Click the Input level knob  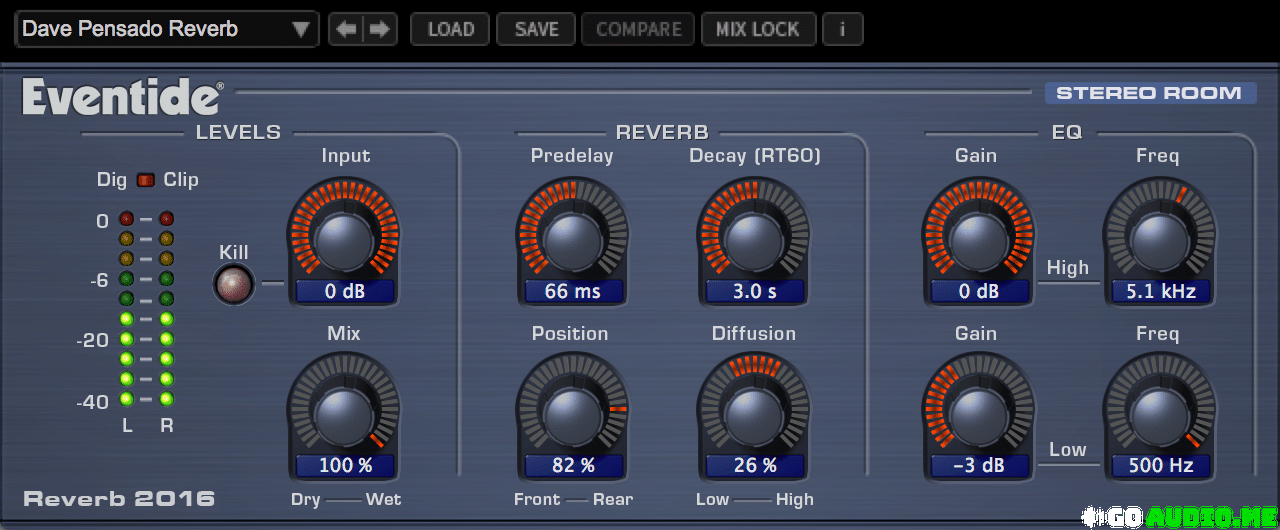(x=344, y=237)
